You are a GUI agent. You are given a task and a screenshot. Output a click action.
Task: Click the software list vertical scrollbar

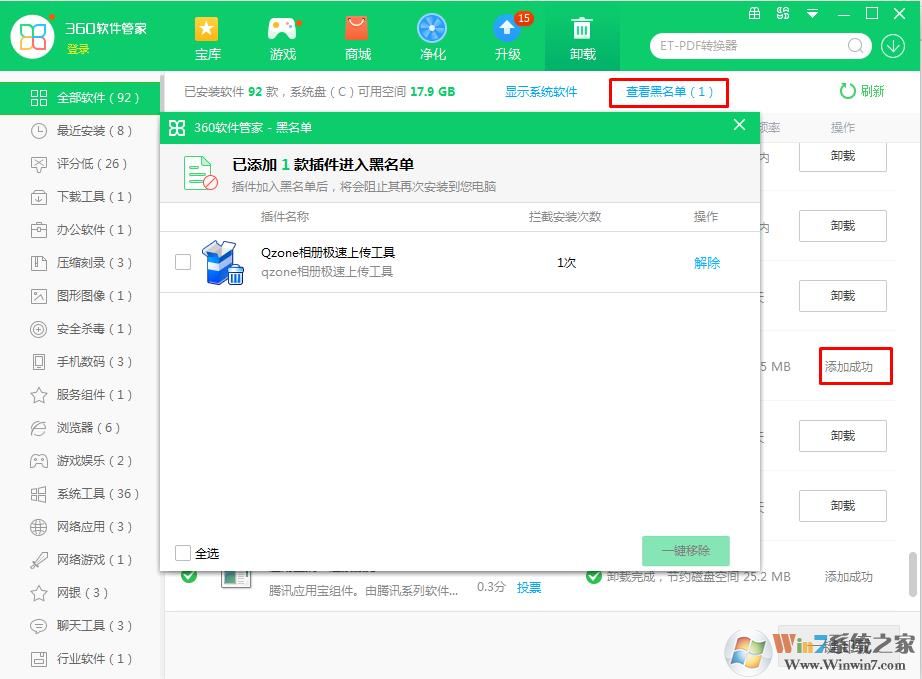[912, 574]
